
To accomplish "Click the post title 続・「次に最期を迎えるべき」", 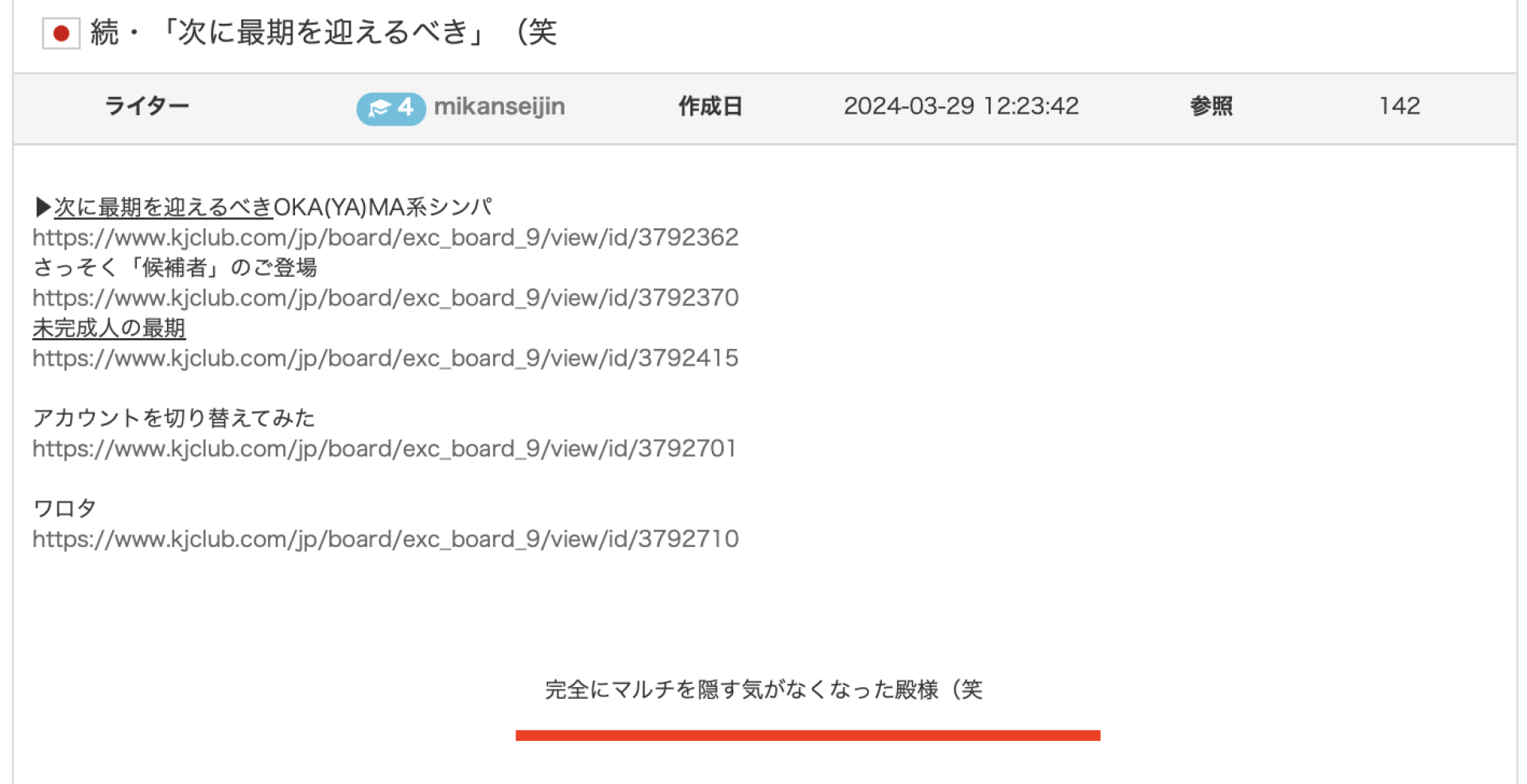I will tap(323, 33).
